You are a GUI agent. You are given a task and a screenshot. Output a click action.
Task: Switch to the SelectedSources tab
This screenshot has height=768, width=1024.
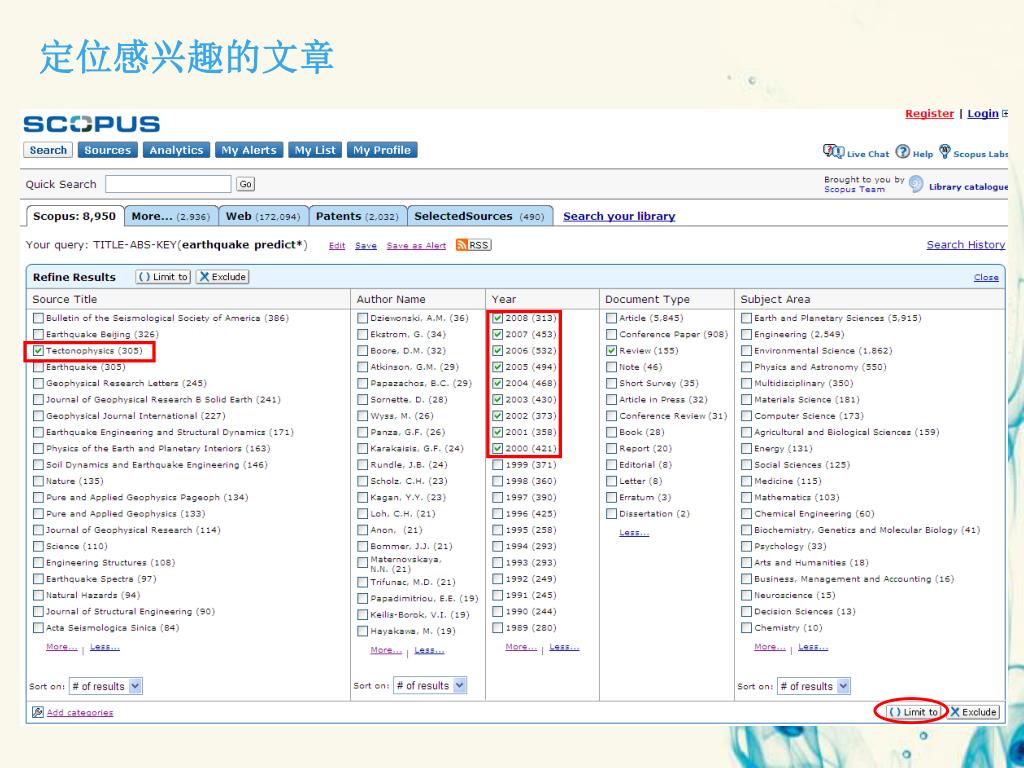[x=480, y=216]
